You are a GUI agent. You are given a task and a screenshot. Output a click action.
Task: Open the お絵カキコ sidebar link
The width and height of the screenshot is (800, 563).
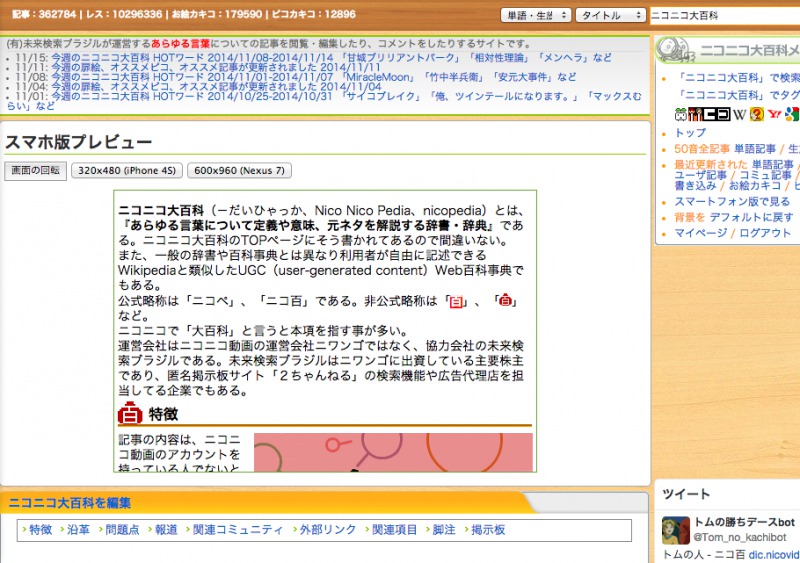point(755,186)
